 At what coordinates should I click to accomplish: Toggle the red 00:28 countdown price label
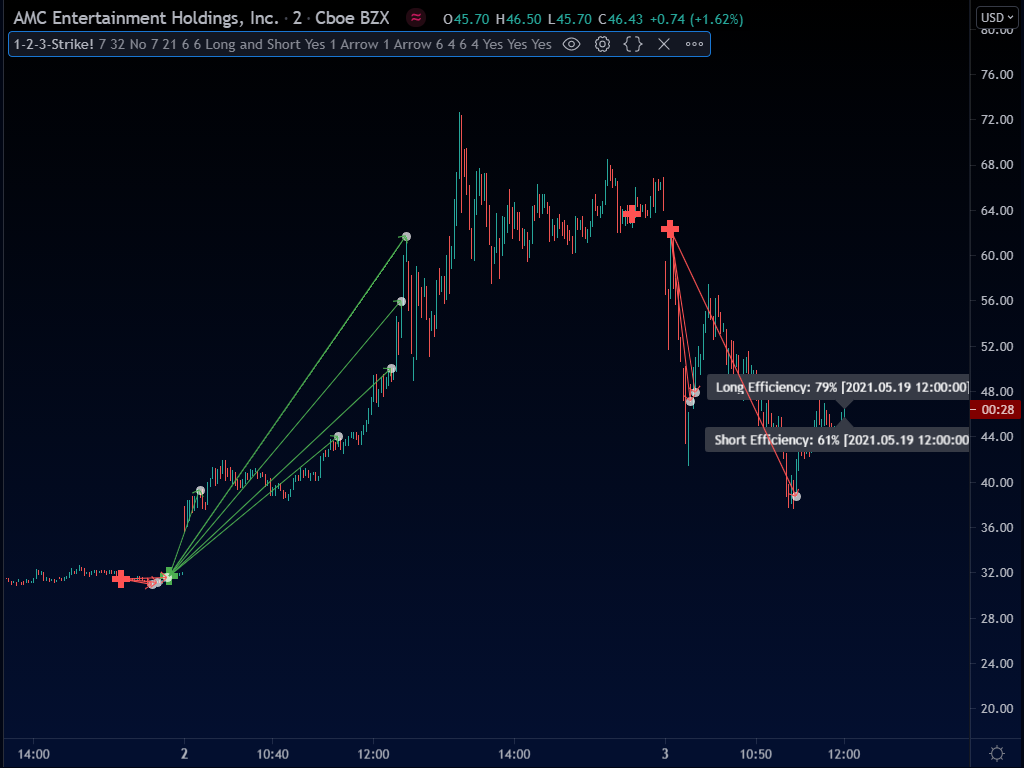tap(993, 409)
